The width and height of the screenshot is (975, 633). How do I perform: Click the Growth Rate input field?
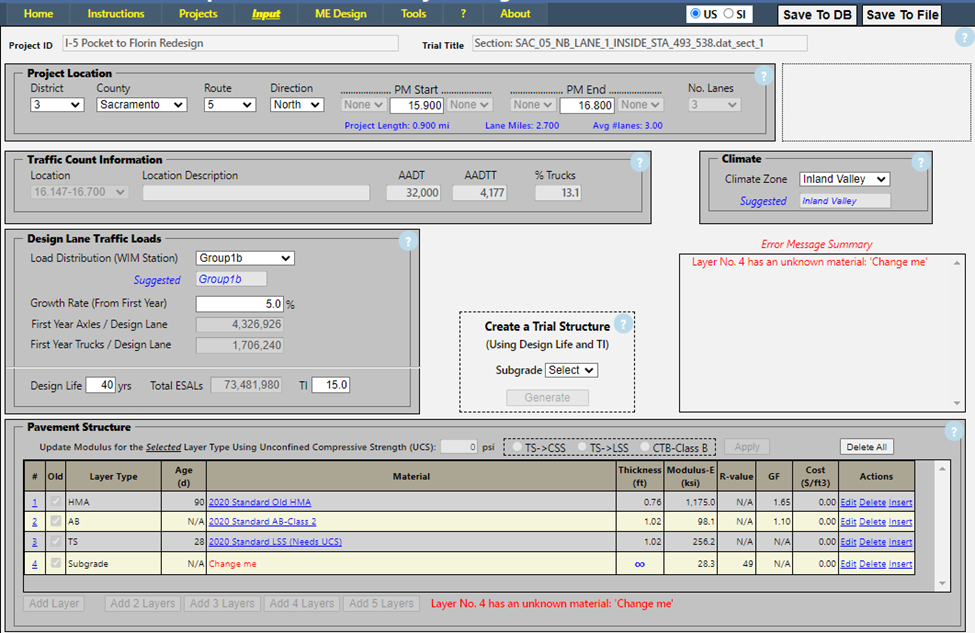pos(240,304)
